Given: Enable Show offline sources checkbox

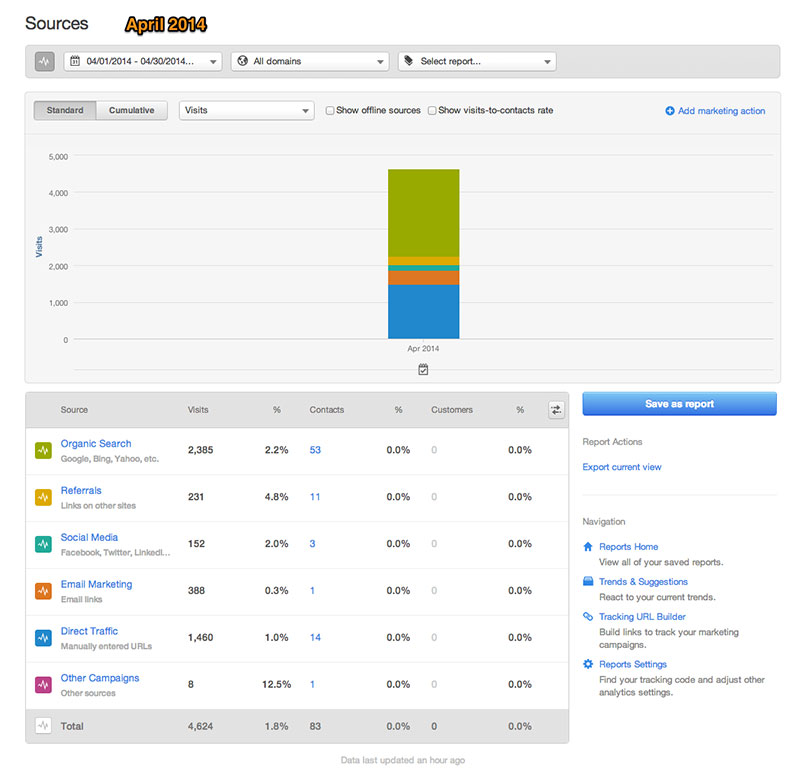Looking at the screenshot, I should [330, 111].
